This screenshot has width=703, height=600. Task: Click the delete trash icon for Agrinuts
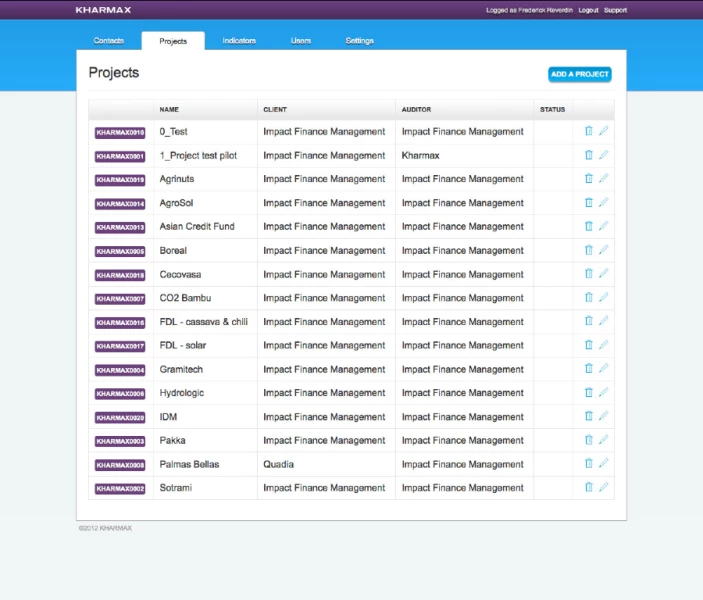[x=588, y=179]
